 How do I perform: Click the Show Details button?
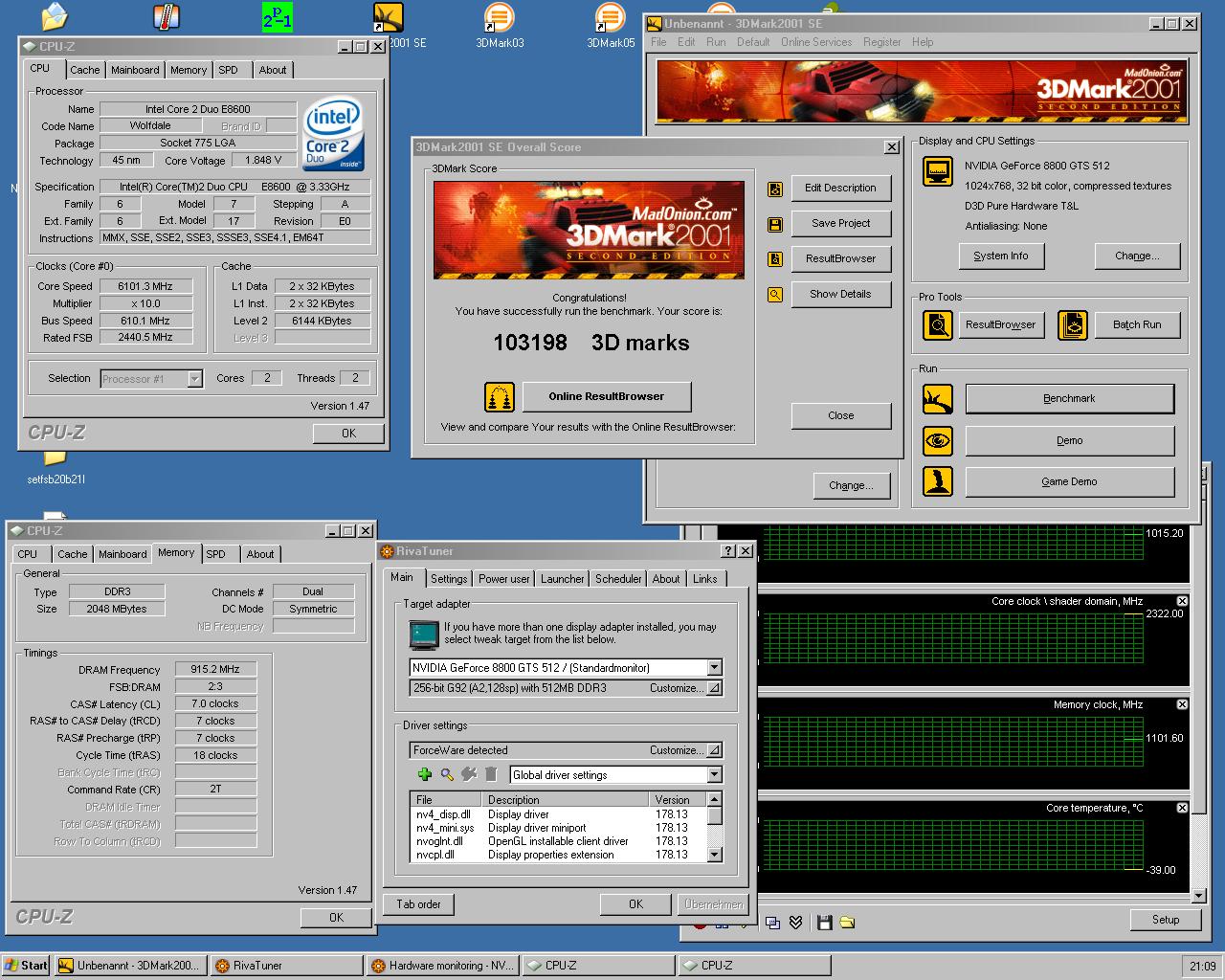tap(840, 294)
